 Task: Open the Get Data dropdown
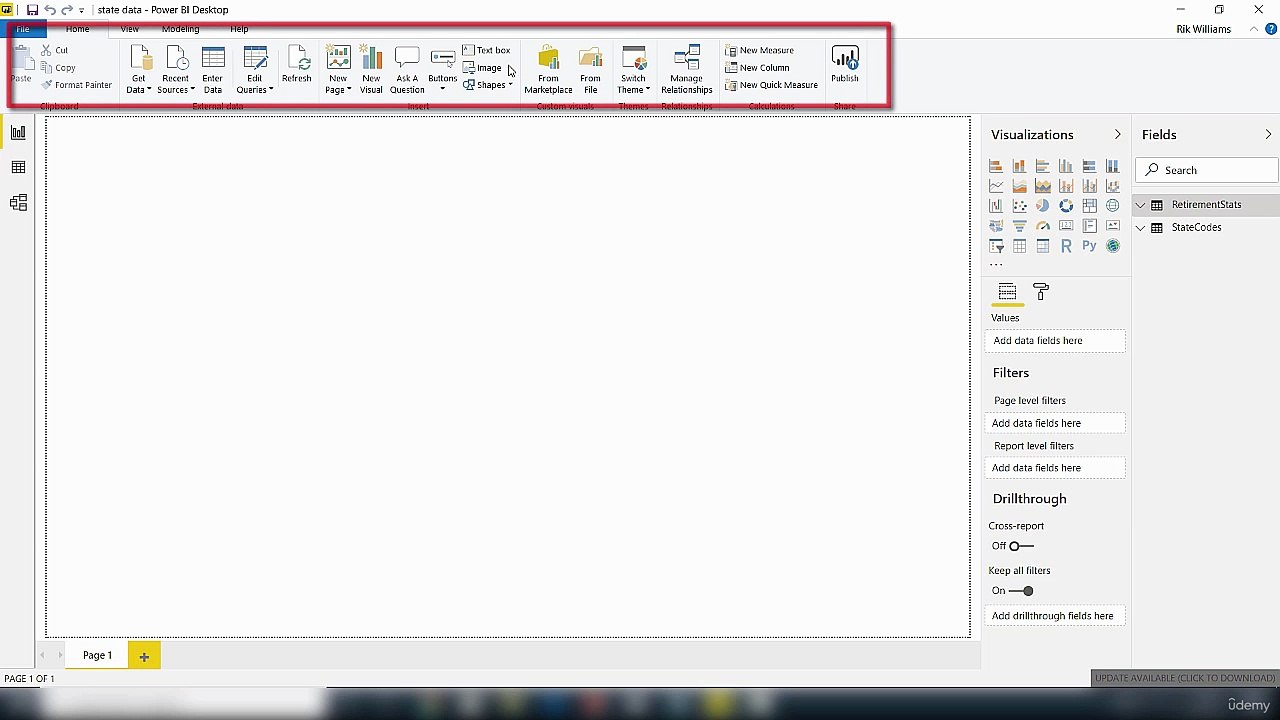139,69
